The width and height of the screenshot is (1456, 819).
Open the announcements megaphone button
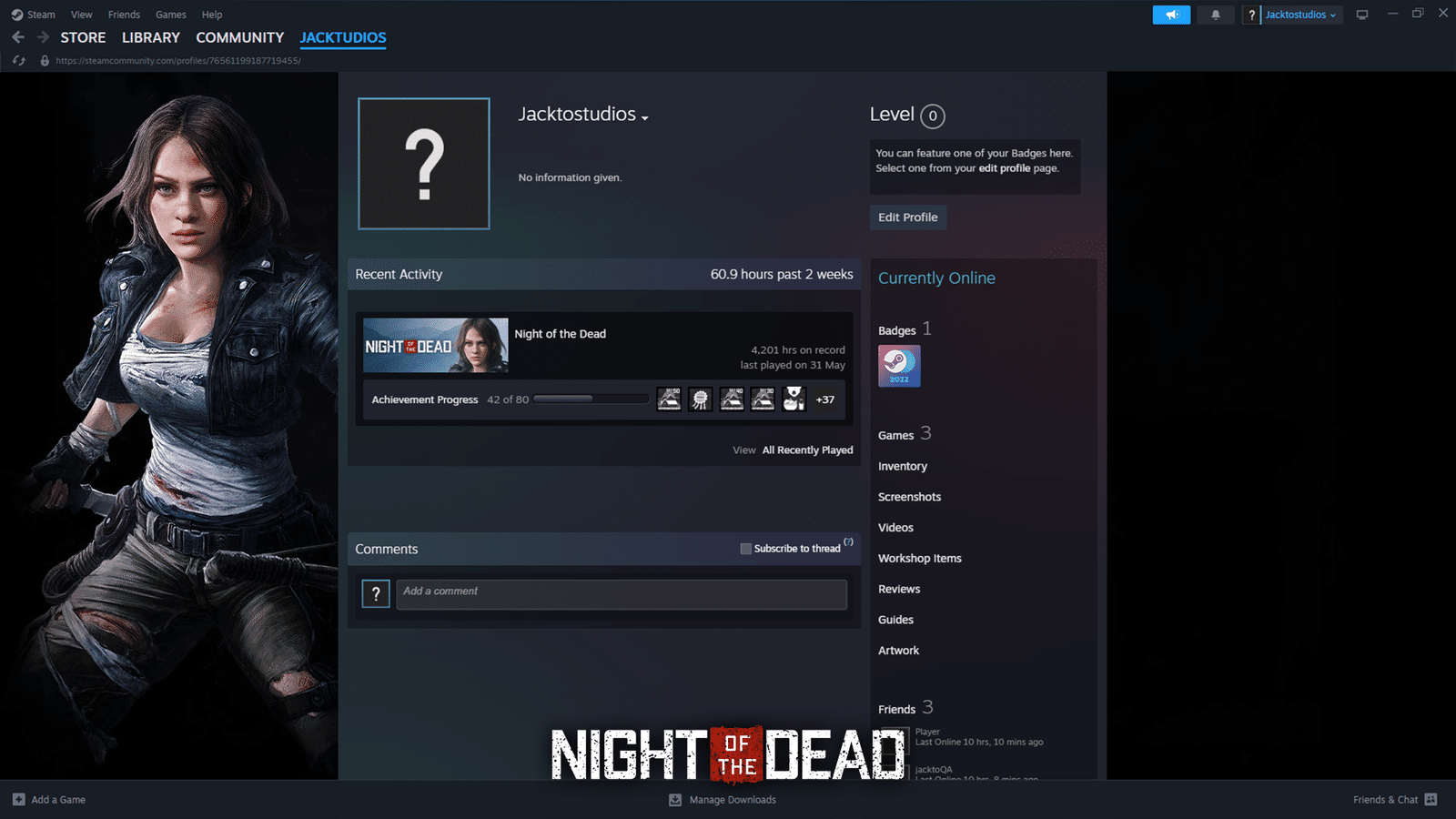coord(1171,15)
